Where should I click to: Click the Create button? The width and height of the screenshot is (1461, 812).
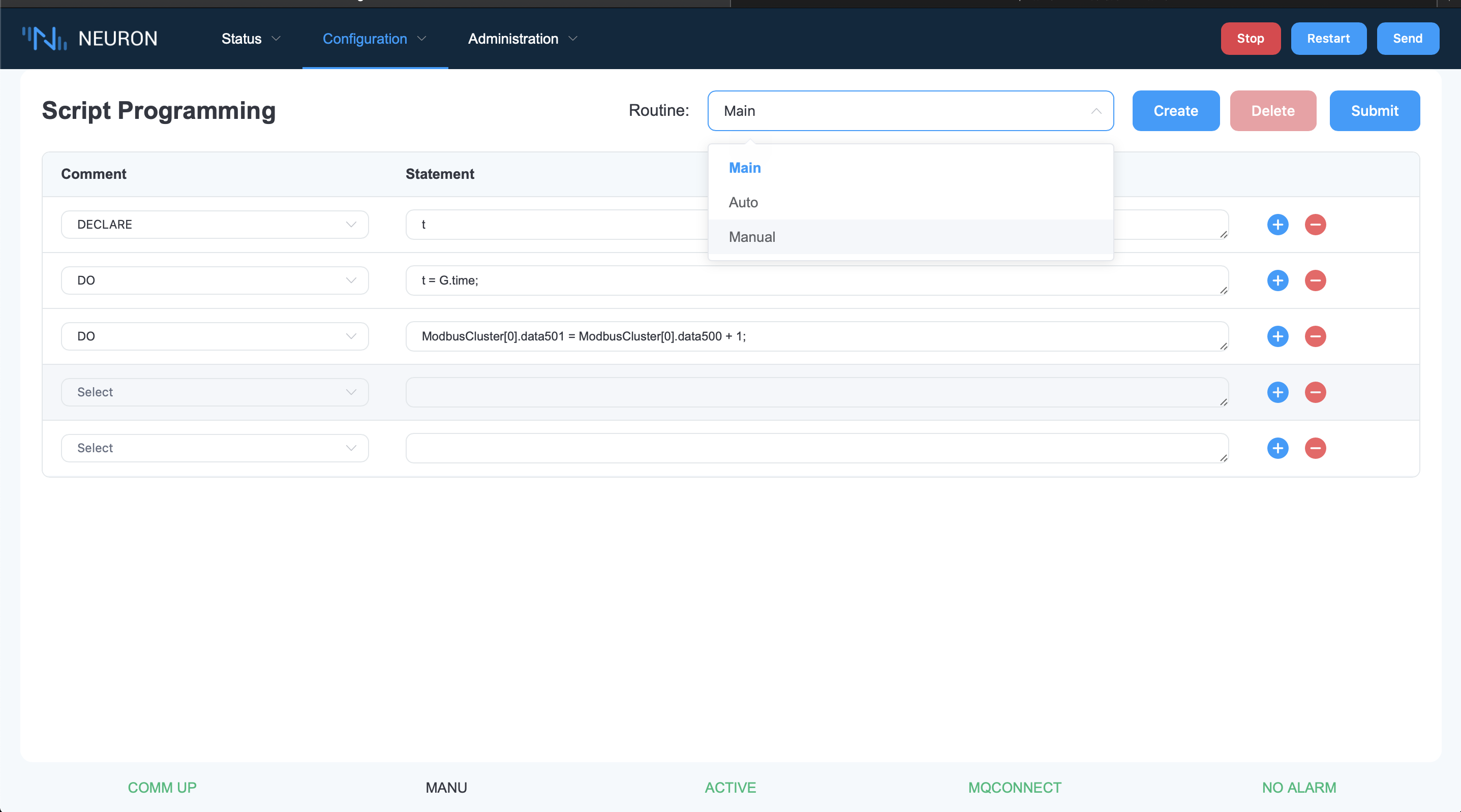pos(1175,110)
